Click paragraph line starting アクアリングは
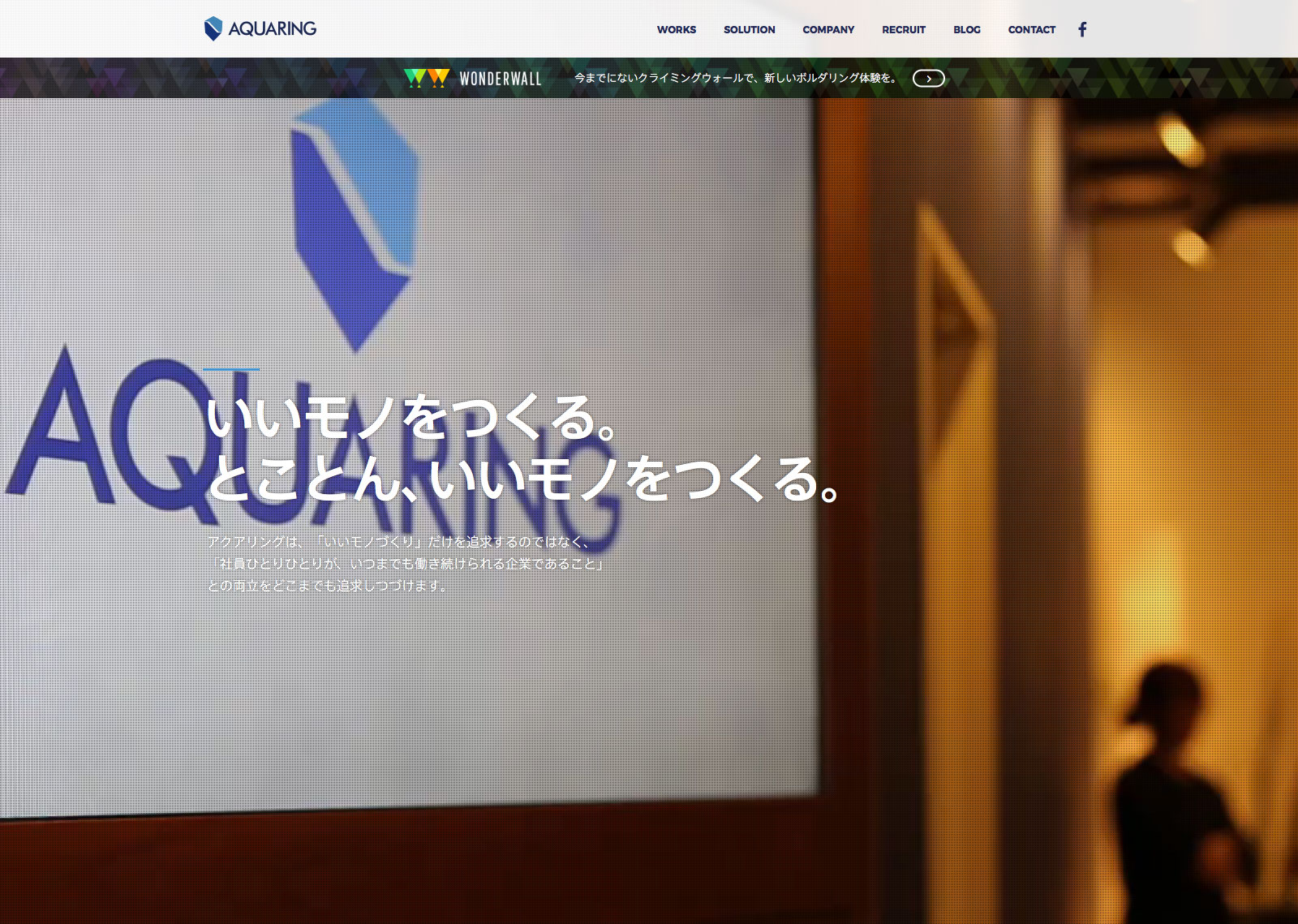The image size is (1298, 924). 398,541
